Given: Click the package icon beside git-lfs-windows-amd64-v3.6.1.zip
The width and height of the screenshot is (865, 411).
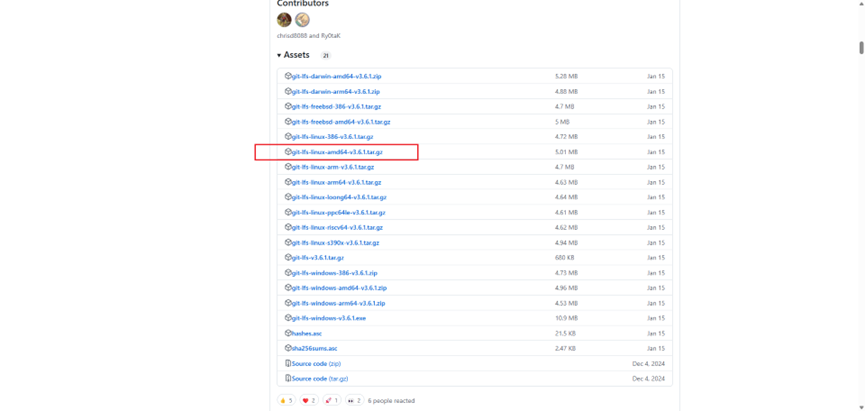Looking at the screenshot, I should coord(287,288).
